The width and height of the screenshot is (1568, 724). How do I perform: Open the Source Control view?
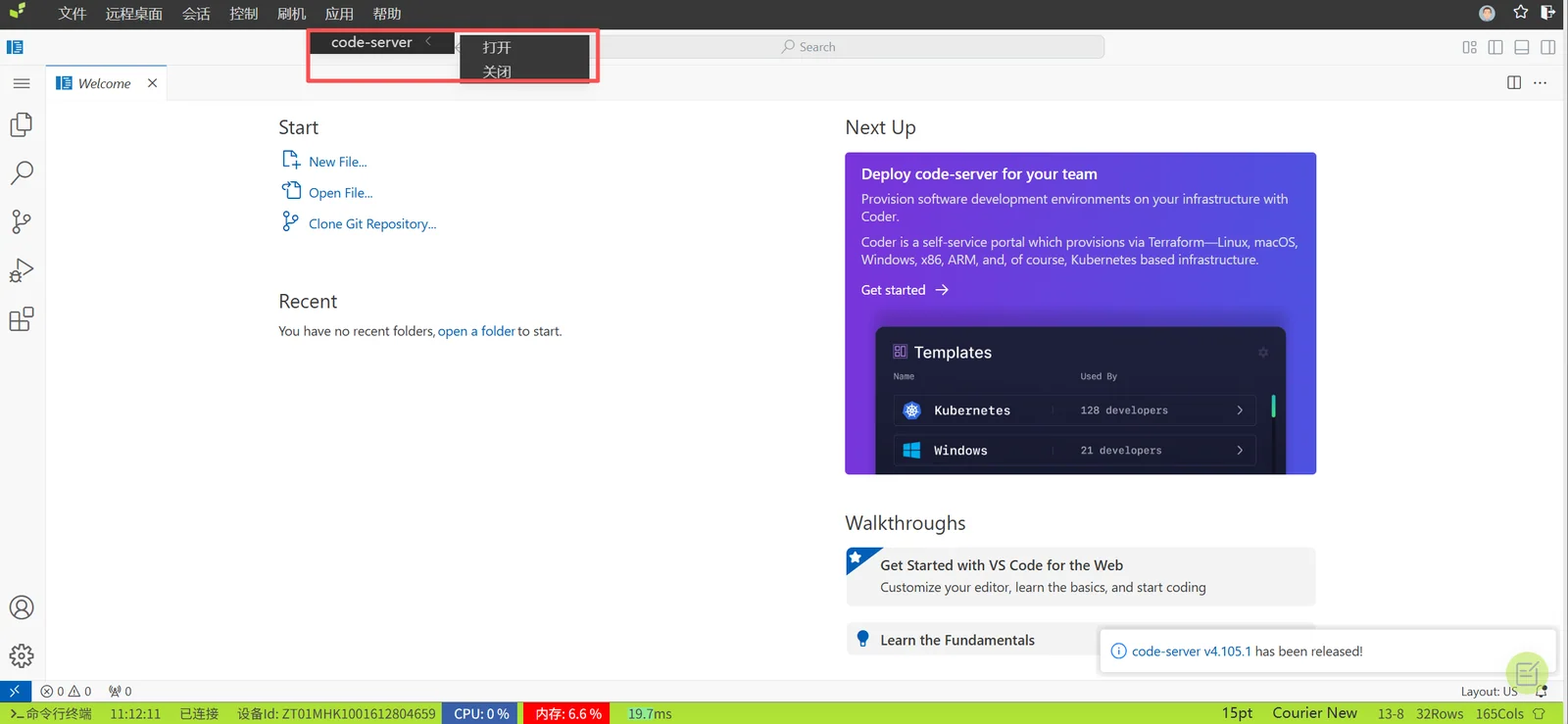(21, 221)
